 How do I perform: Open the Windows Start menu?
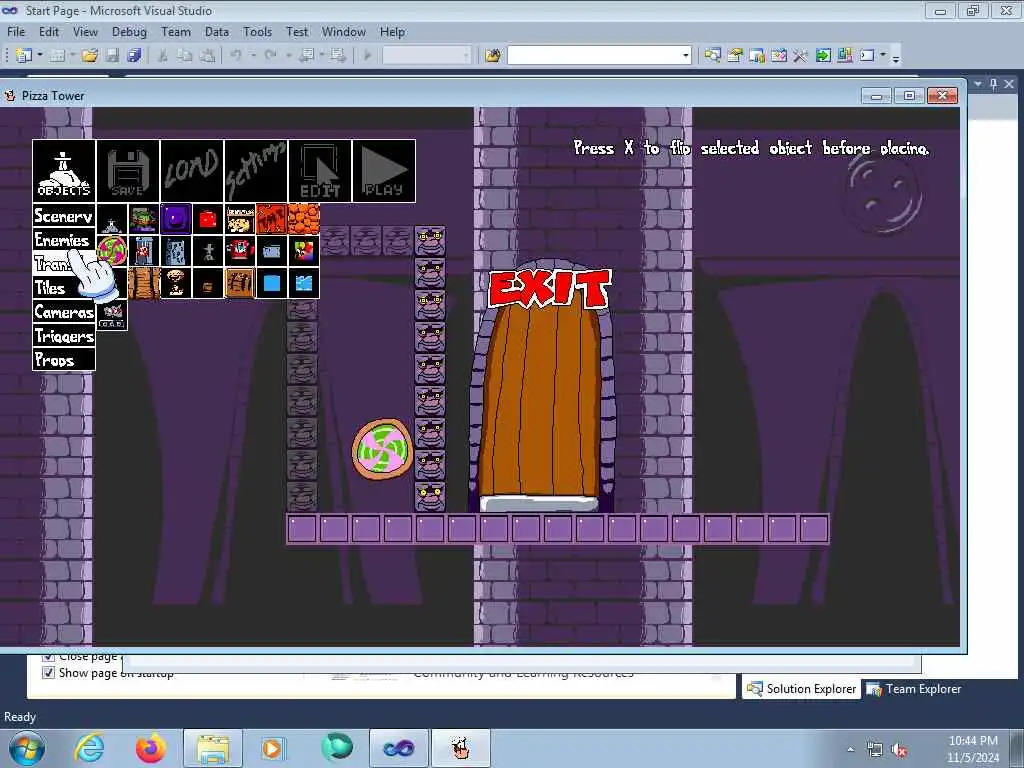(x=27, y=748)
